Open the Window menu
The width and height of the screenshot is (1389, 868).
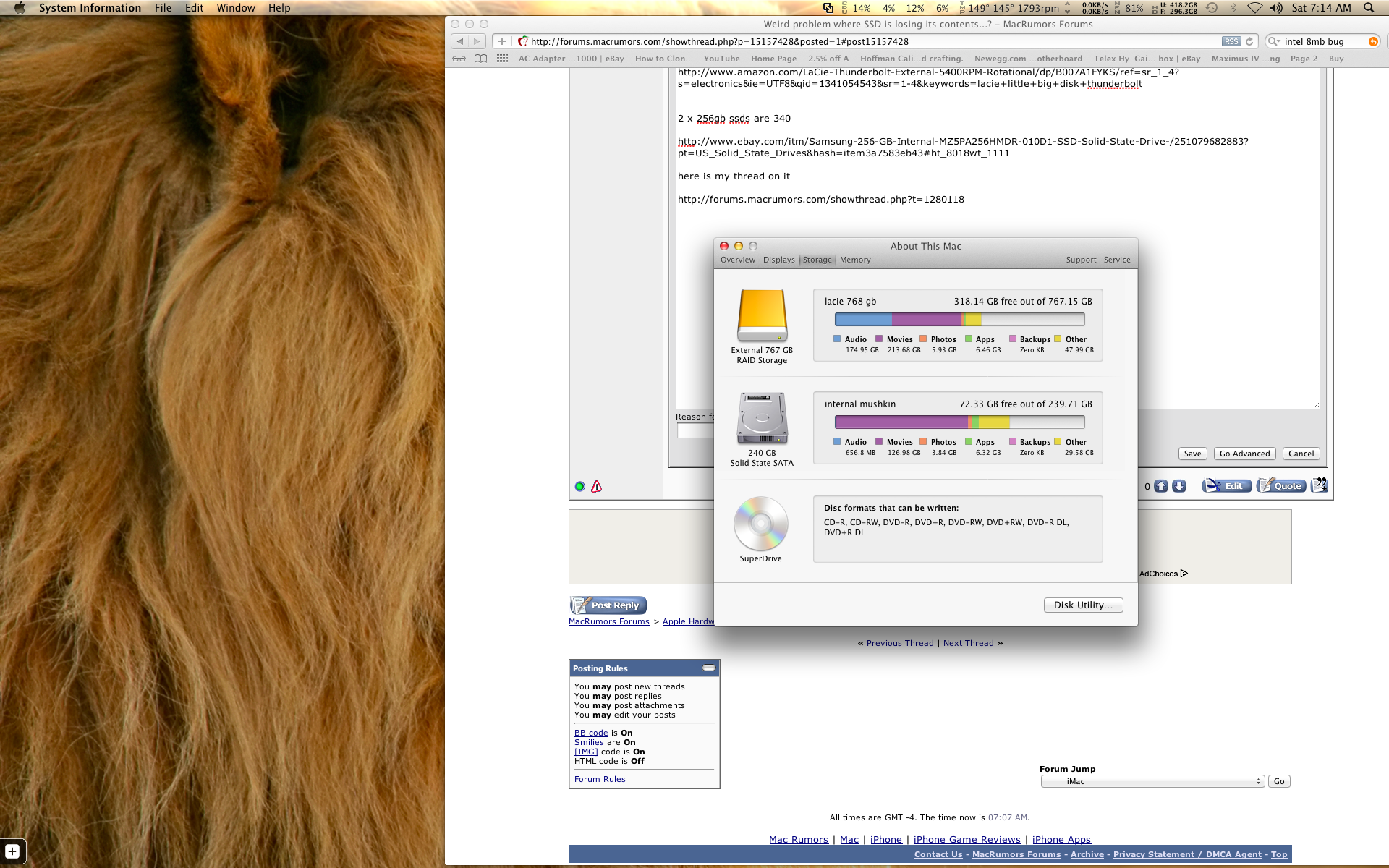pos(236,8)
